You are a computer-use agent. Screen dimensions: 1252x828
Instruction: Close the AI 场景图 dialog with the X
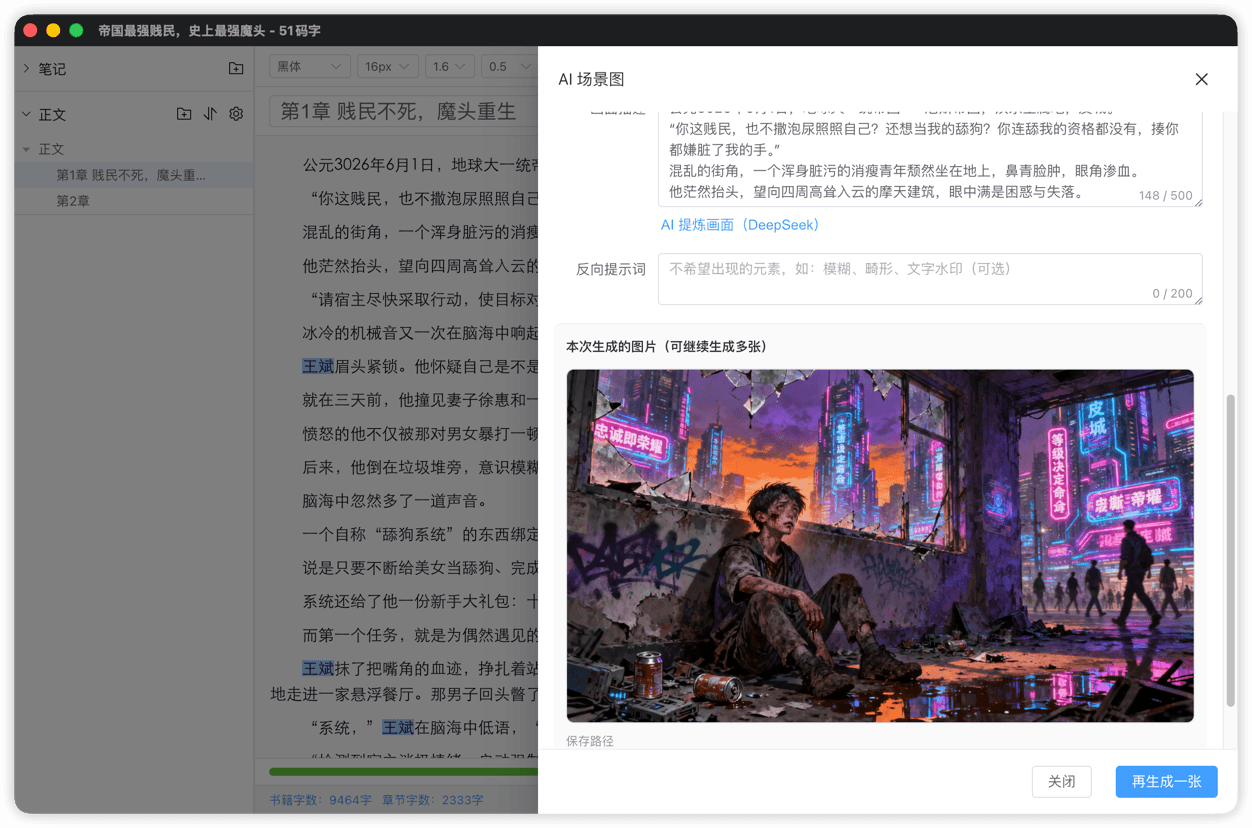tap(1201, 79)
